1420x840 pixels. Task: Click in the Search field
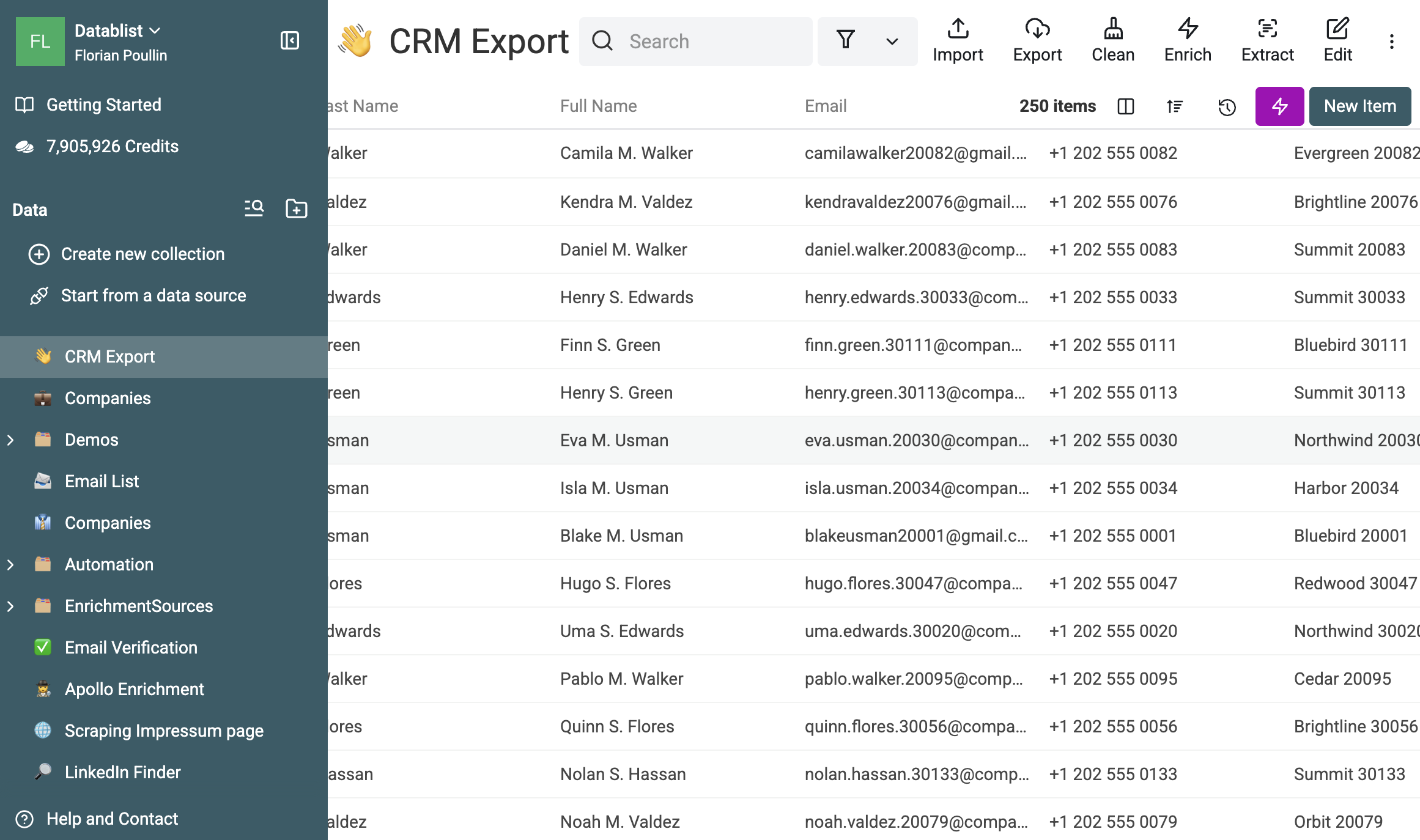(696, 42)
